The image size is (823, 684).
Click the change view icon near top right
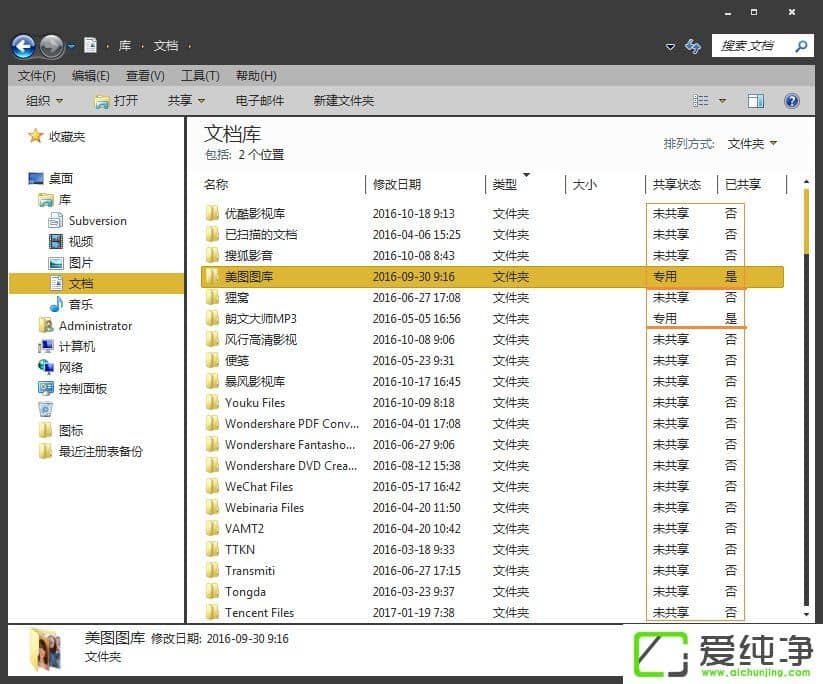pos(700,100)
